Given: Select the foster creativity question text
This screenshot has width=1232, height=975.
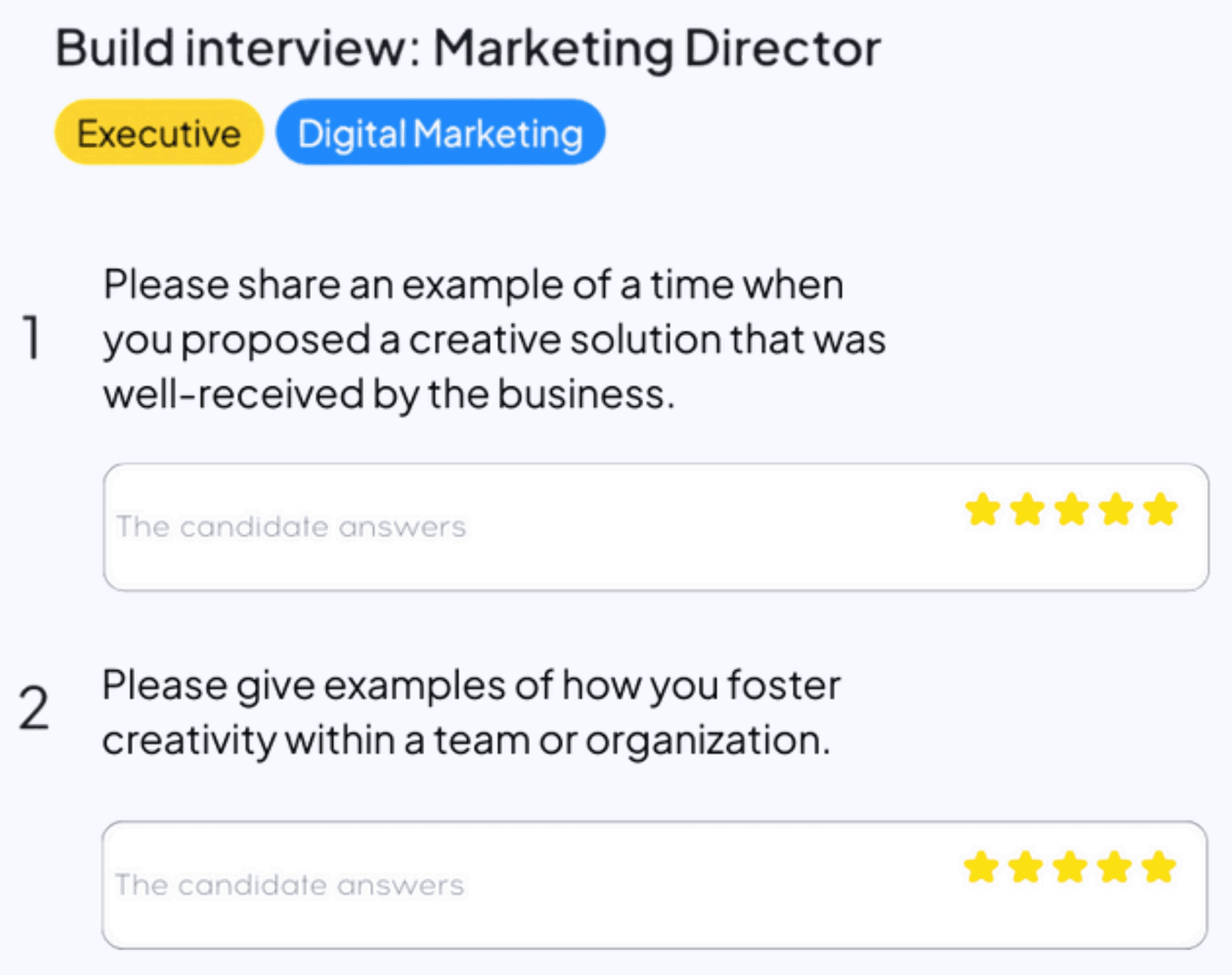Looking at the screenshot, I should point(471,712).
